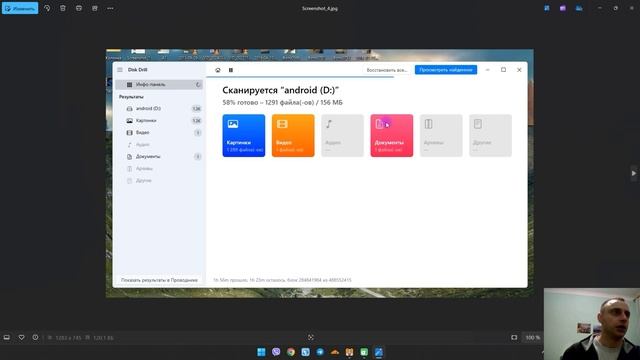The image size is (640, 360).
Task: Toggle the filmstrip icon at bottom left
Action: click(7, 338)
